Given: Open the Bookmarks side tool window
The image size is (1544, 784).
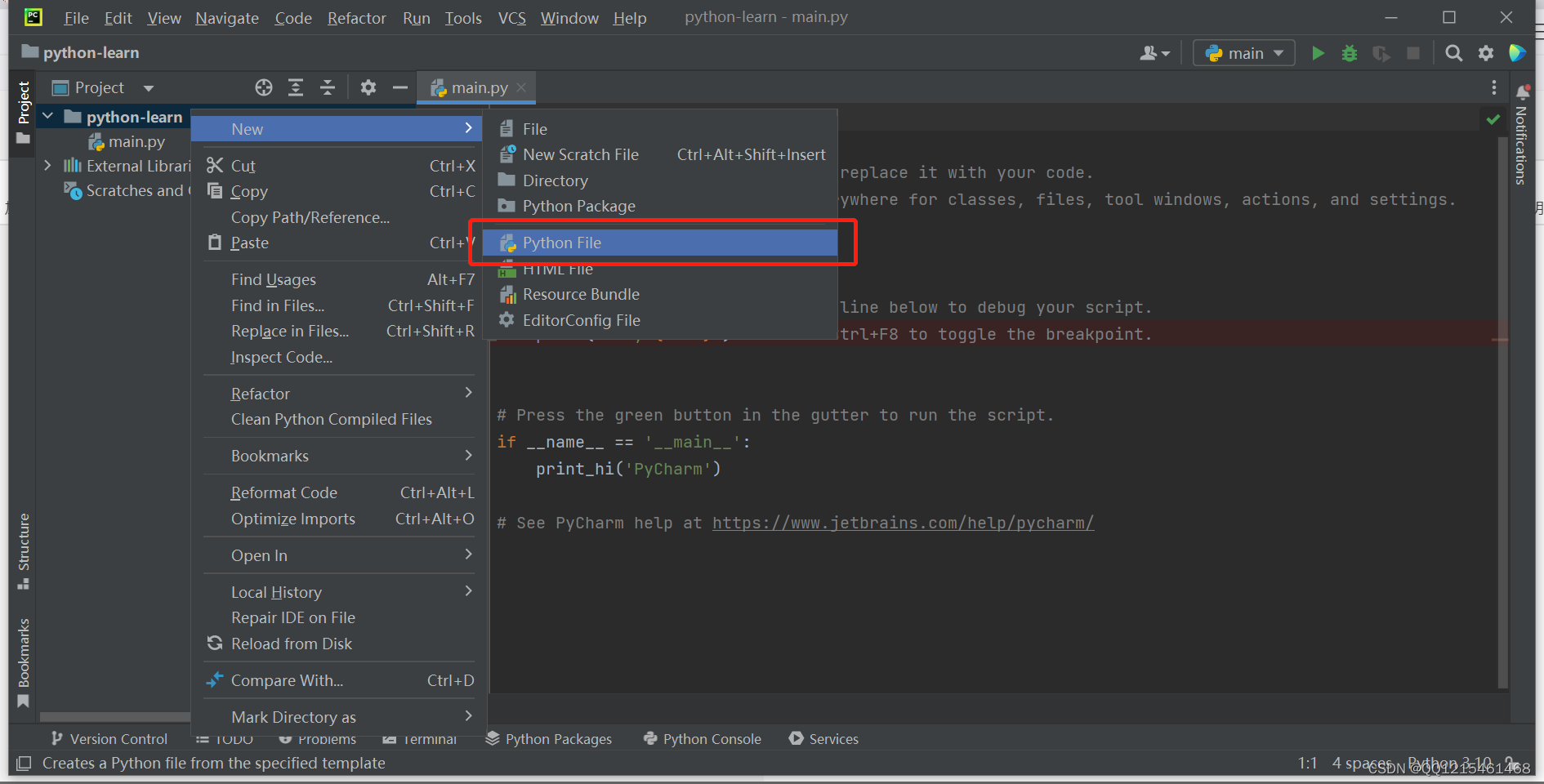Looking at the screenshot, I should pyautogui.click(x=23, y=662).
